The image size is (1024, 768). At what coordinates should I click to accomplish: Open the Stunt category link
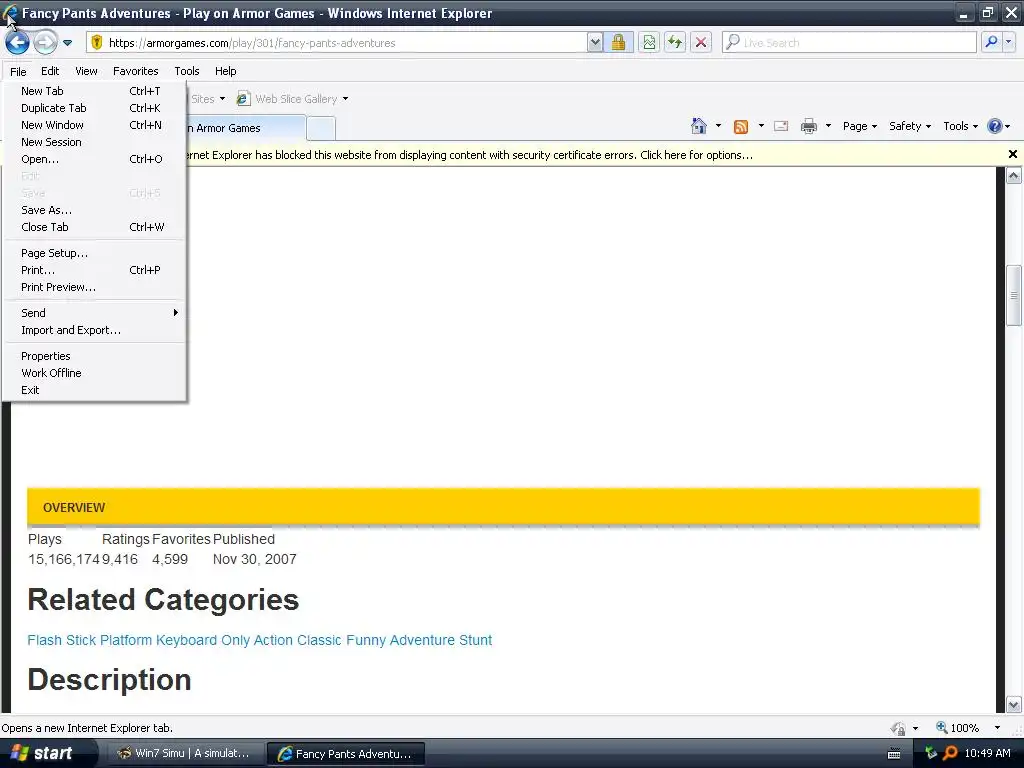click(x=475, y=640)
